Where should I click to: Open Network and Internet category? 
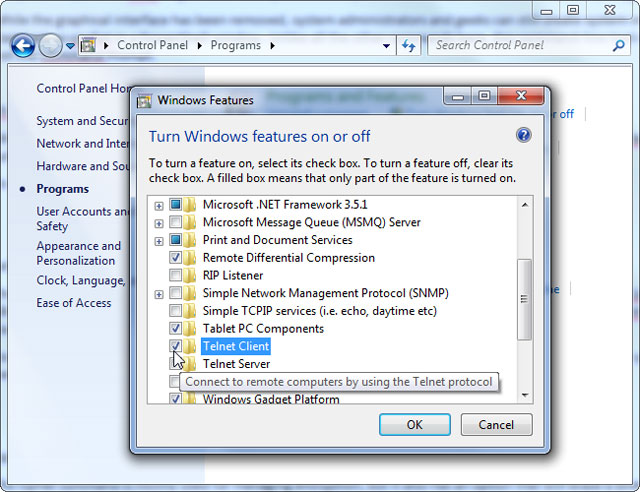point(83,143)
